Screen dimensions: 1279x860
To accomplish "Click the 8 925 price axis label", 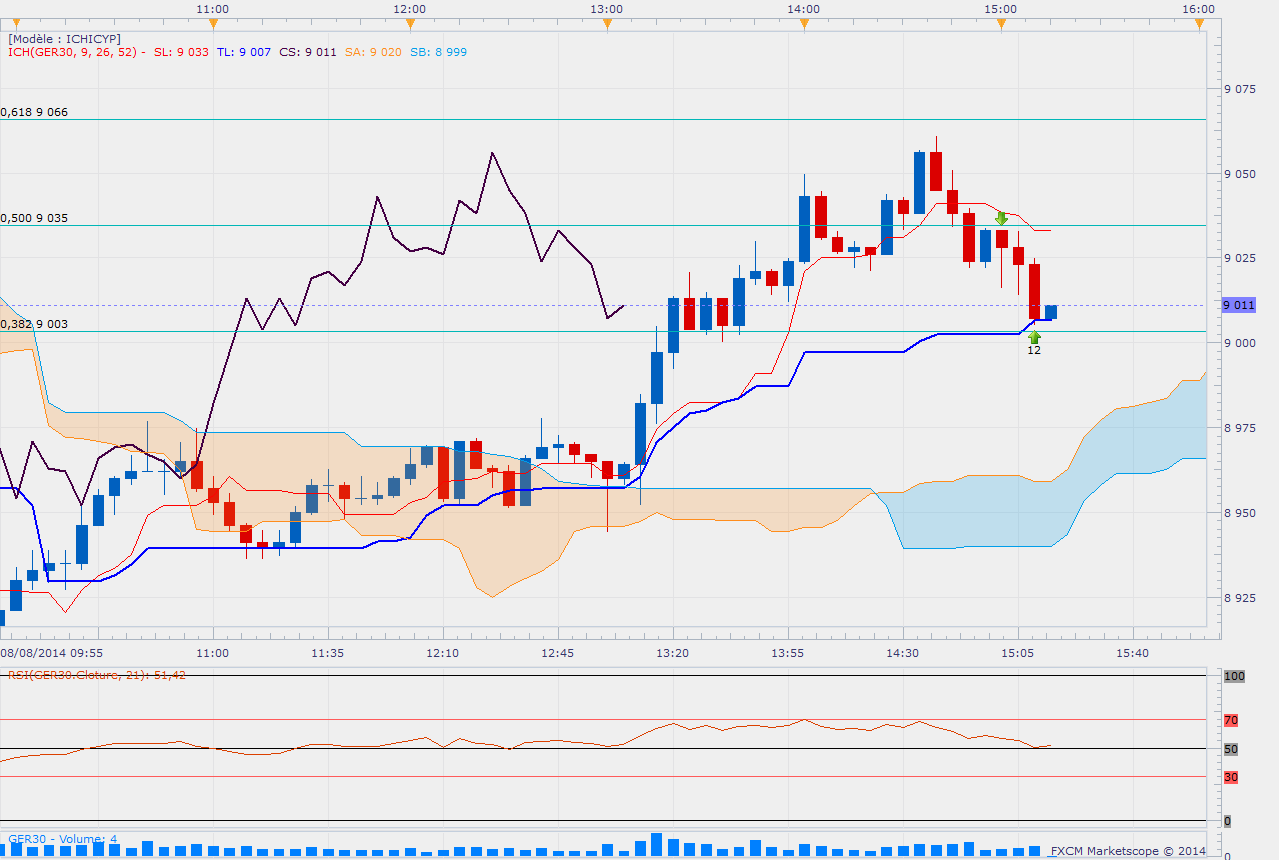I will coord(1240,598).
